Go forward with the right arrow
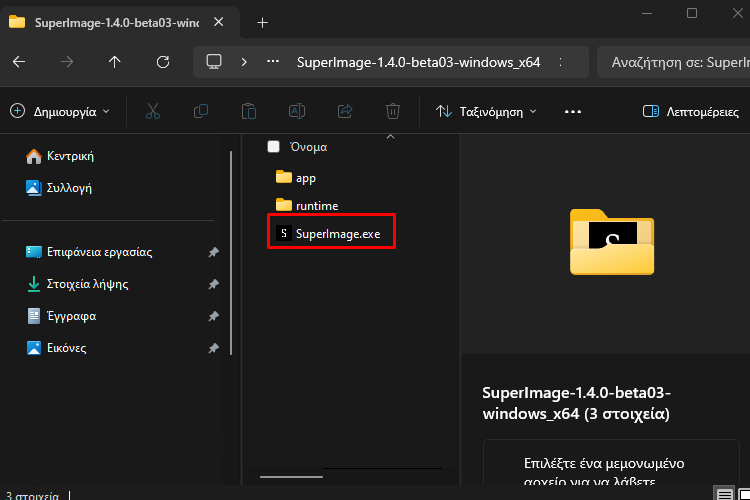Viewport: 750px width, 500px height. point(67,62)
